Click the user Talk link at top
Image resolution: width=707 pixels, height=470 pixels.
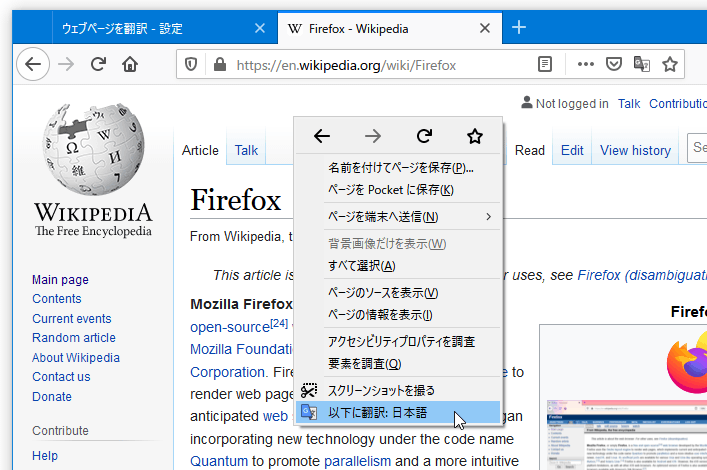(x=629, y=104)
